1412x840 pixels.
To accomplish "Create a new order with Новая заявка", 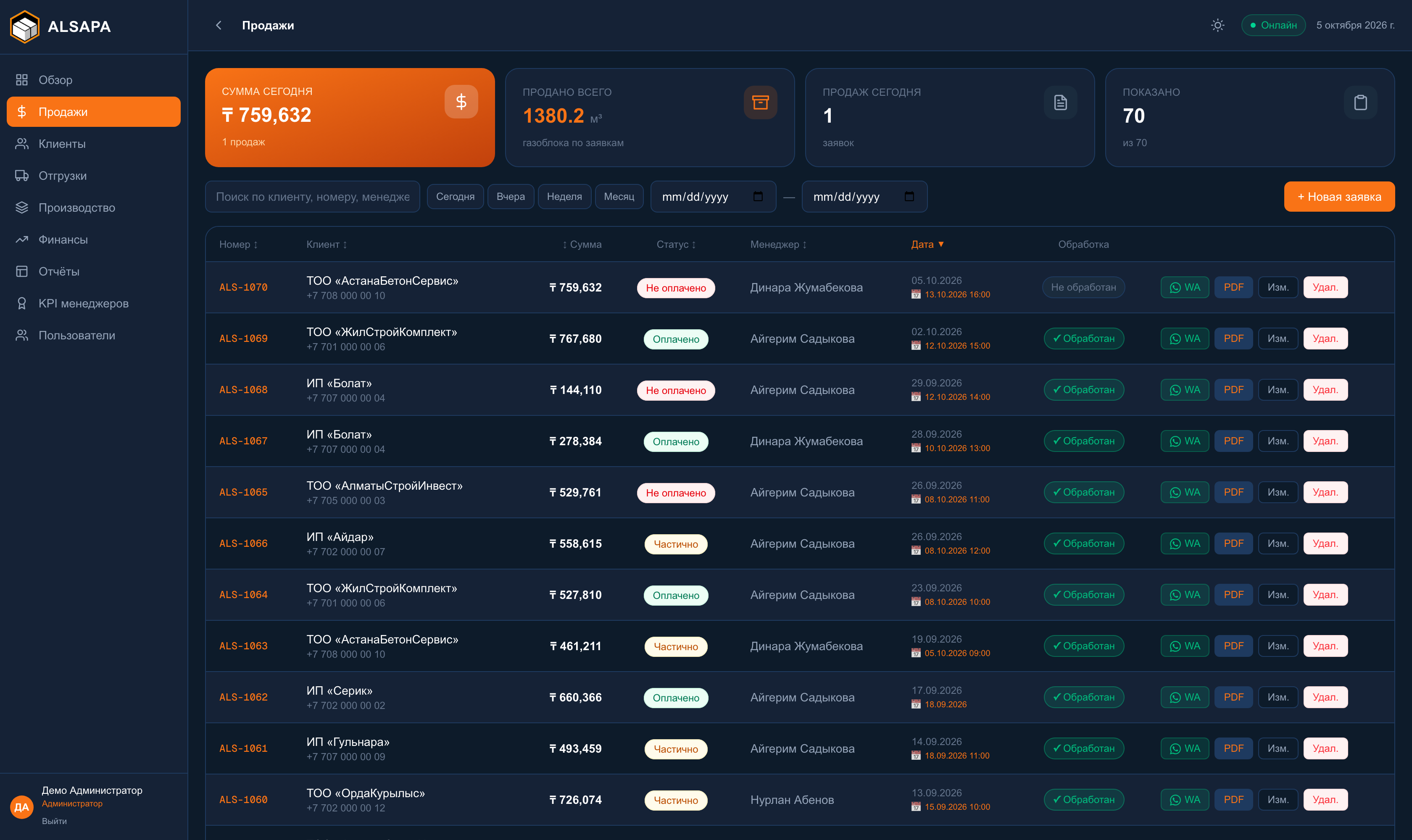I will (x=1339, y=197).
